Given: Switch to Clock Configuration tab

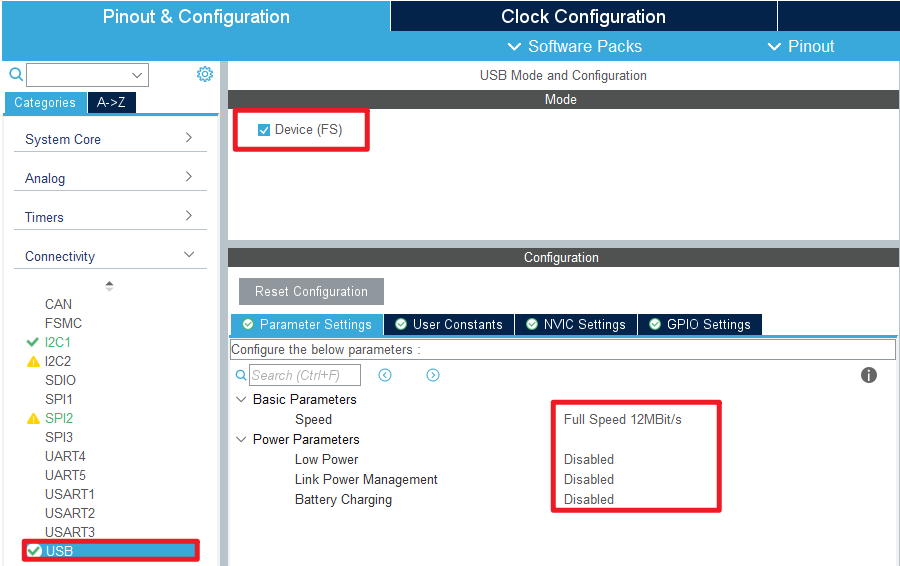Looking at the screenshot, I should [583, 16].
